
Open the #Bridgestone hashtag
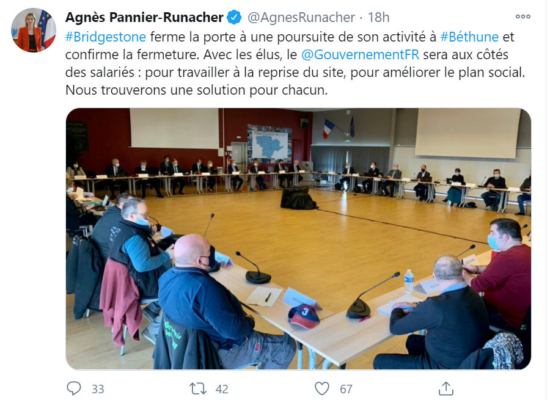coord(106,37)
